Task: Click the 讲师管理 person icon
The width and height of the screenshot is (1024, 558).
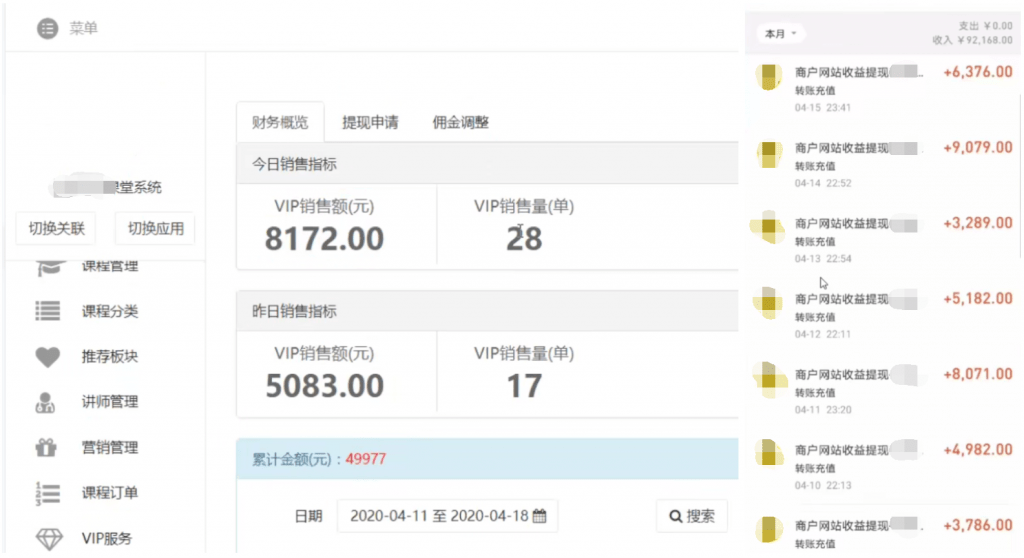Action: point(48,402)
